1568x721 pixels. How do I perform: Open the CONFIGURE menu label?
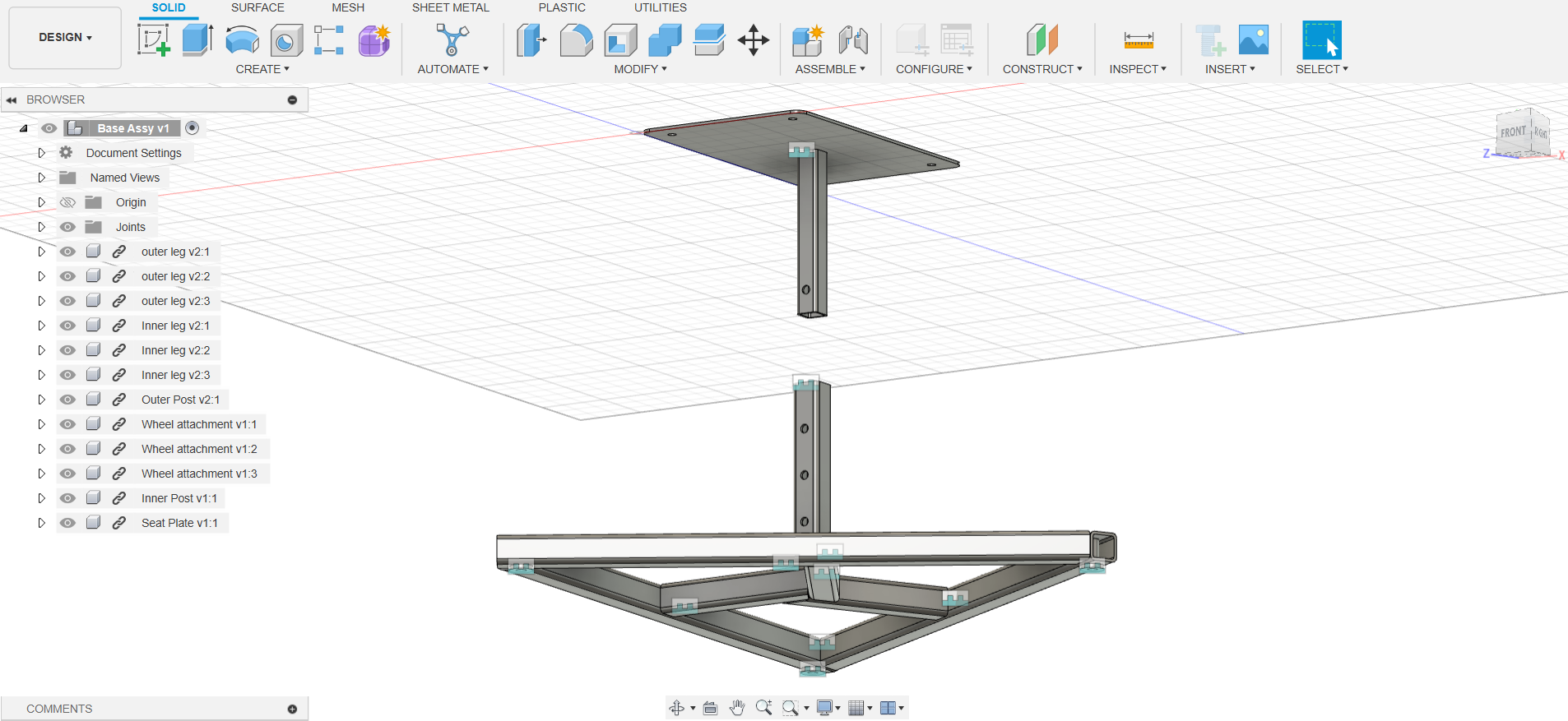(934, 69)
